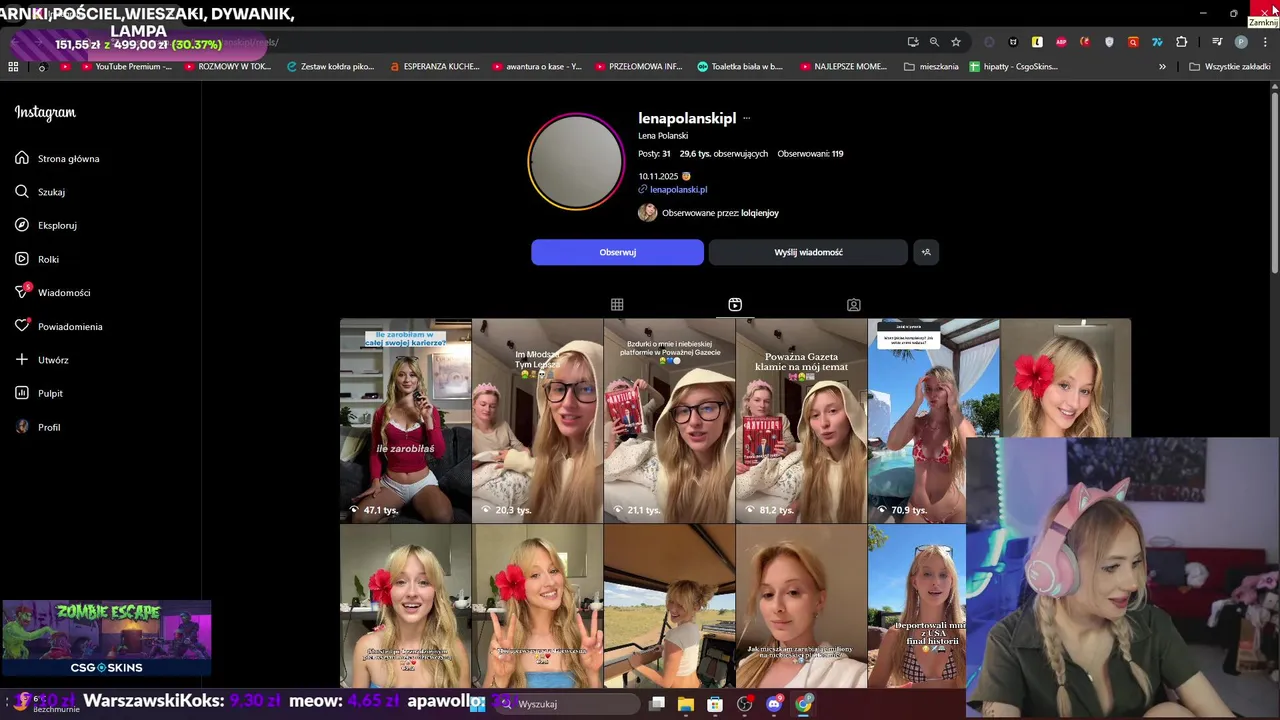Viewport: 1280px width, 720px height.
Task: View the 29,6 tys. obserwujących followers
Action: click(724, 154)
